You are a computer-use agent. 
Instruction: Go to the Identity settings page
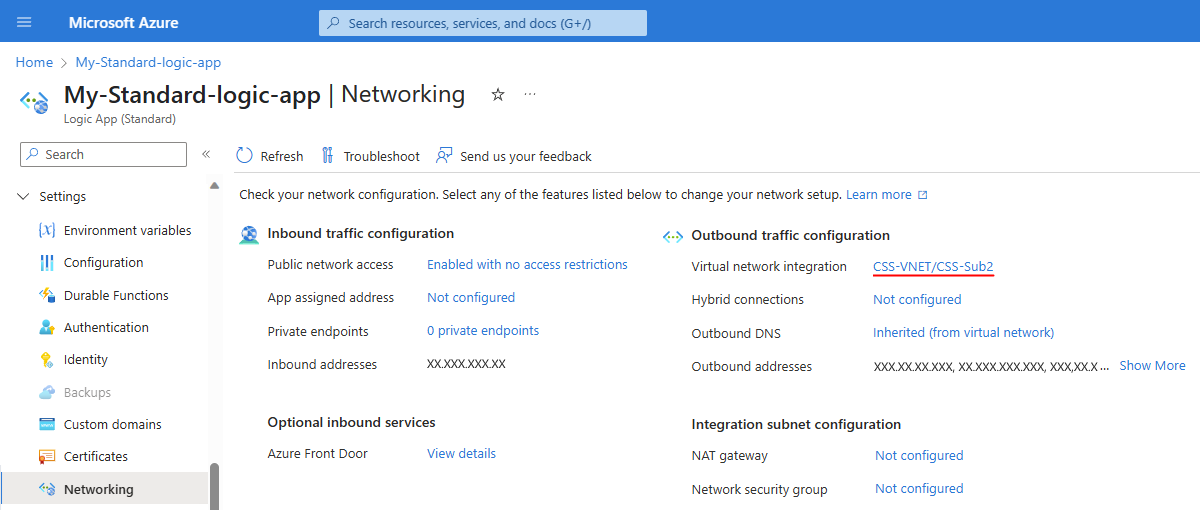click(x=86, y=360)
